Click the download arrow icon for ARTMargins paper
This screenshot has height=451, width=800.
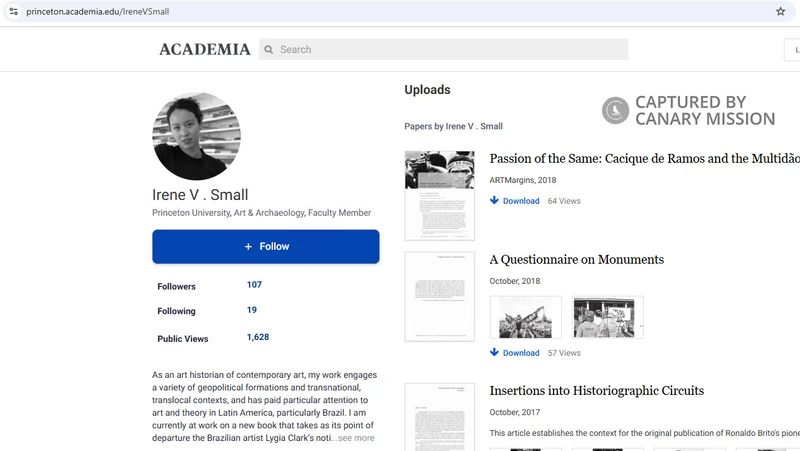click(x=494, y=200)
